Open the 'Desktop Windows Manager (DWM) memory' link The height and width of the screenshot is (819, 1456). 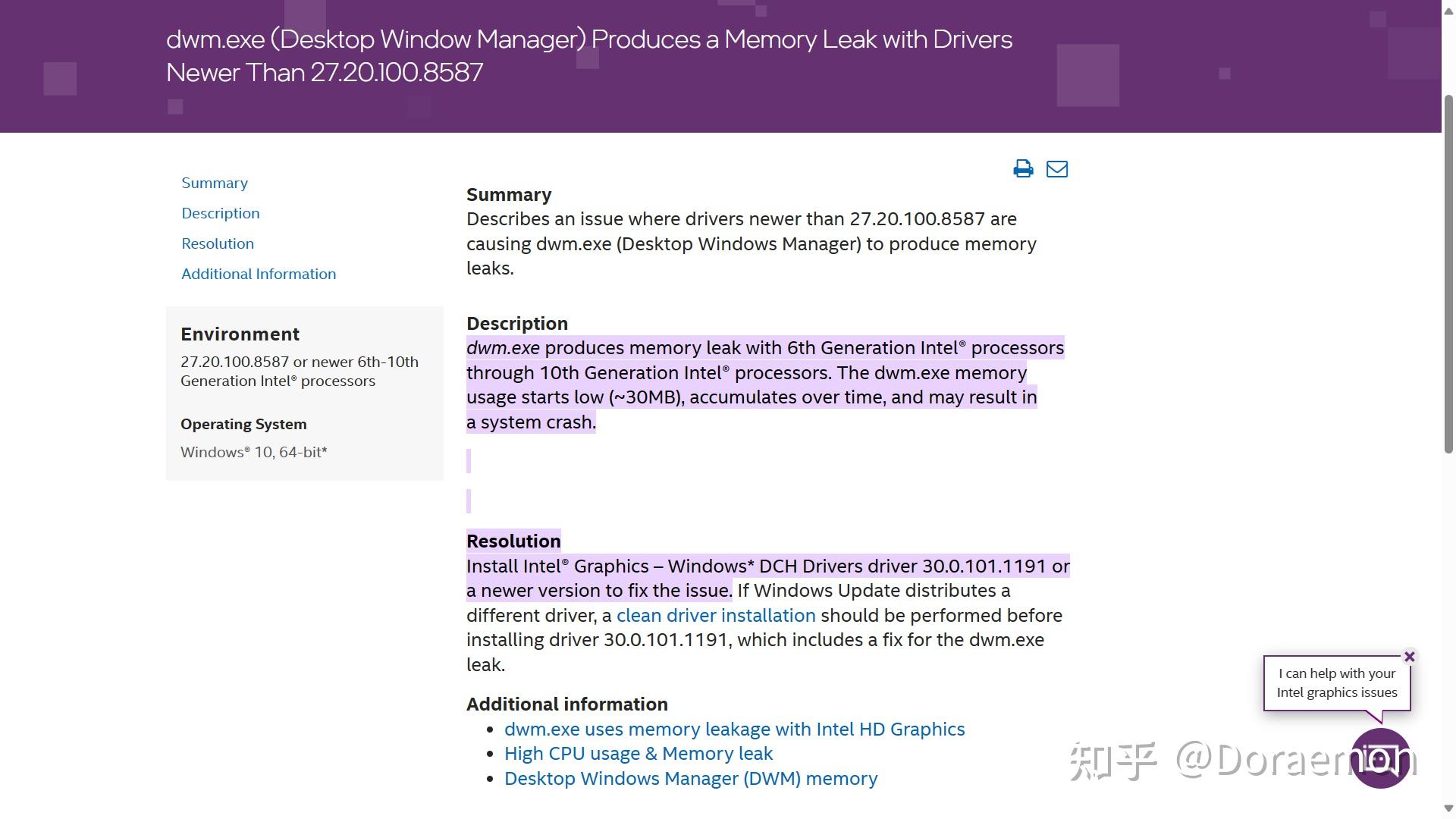(690, 779)
